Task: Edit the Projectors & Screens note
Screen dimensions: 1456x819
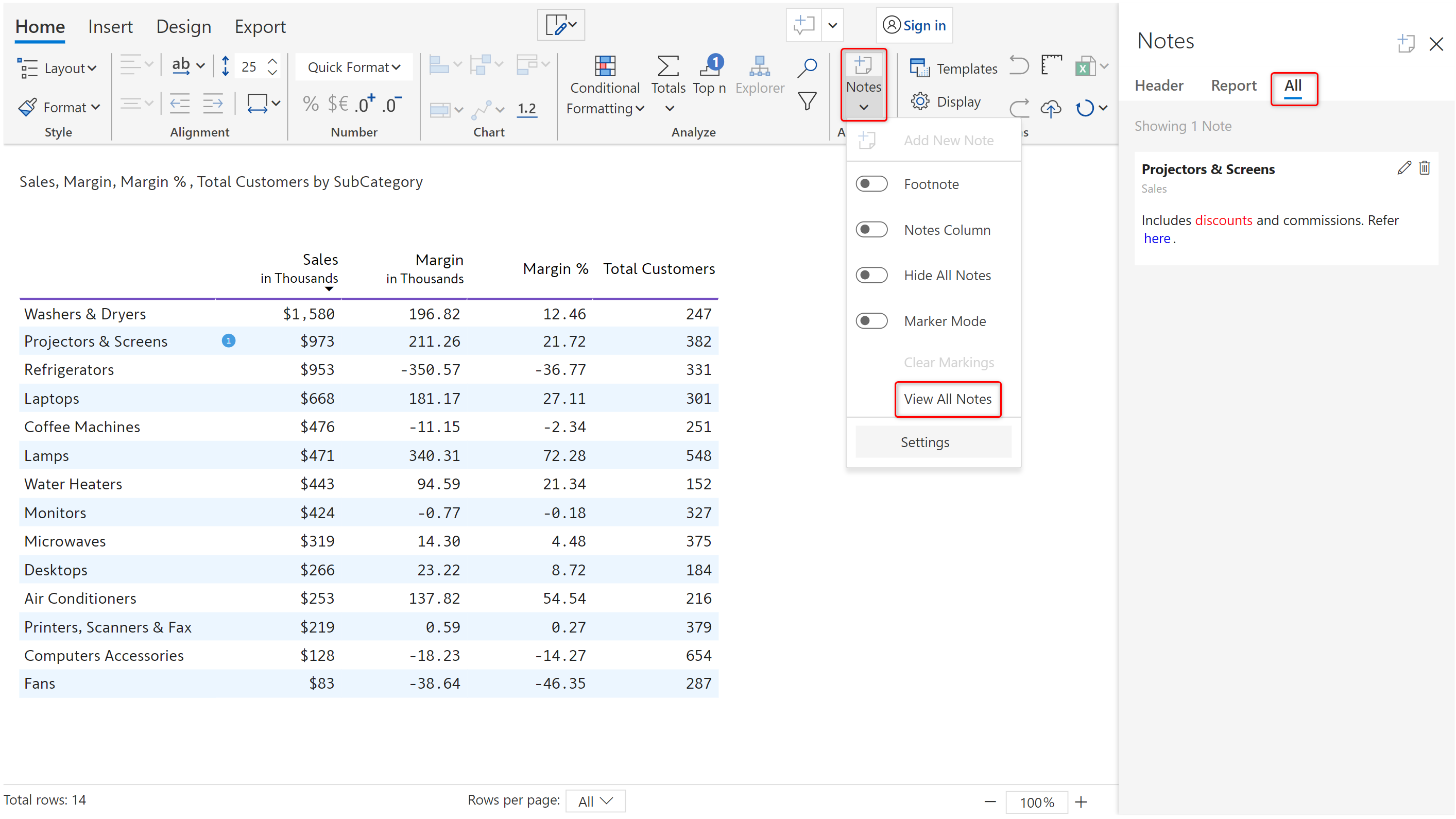Action: coord(1403,168)
